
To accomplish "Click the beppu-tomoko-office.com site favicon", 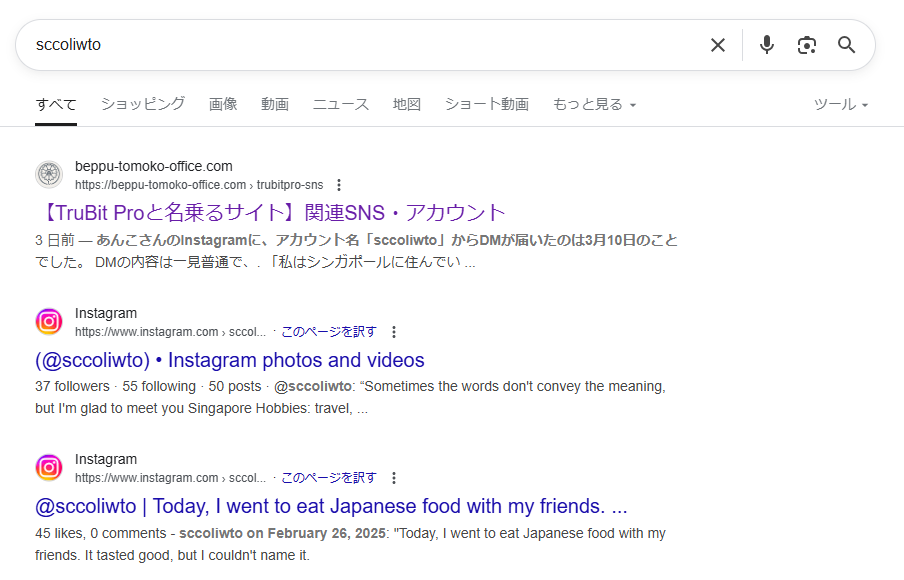I will coord(49,174).
